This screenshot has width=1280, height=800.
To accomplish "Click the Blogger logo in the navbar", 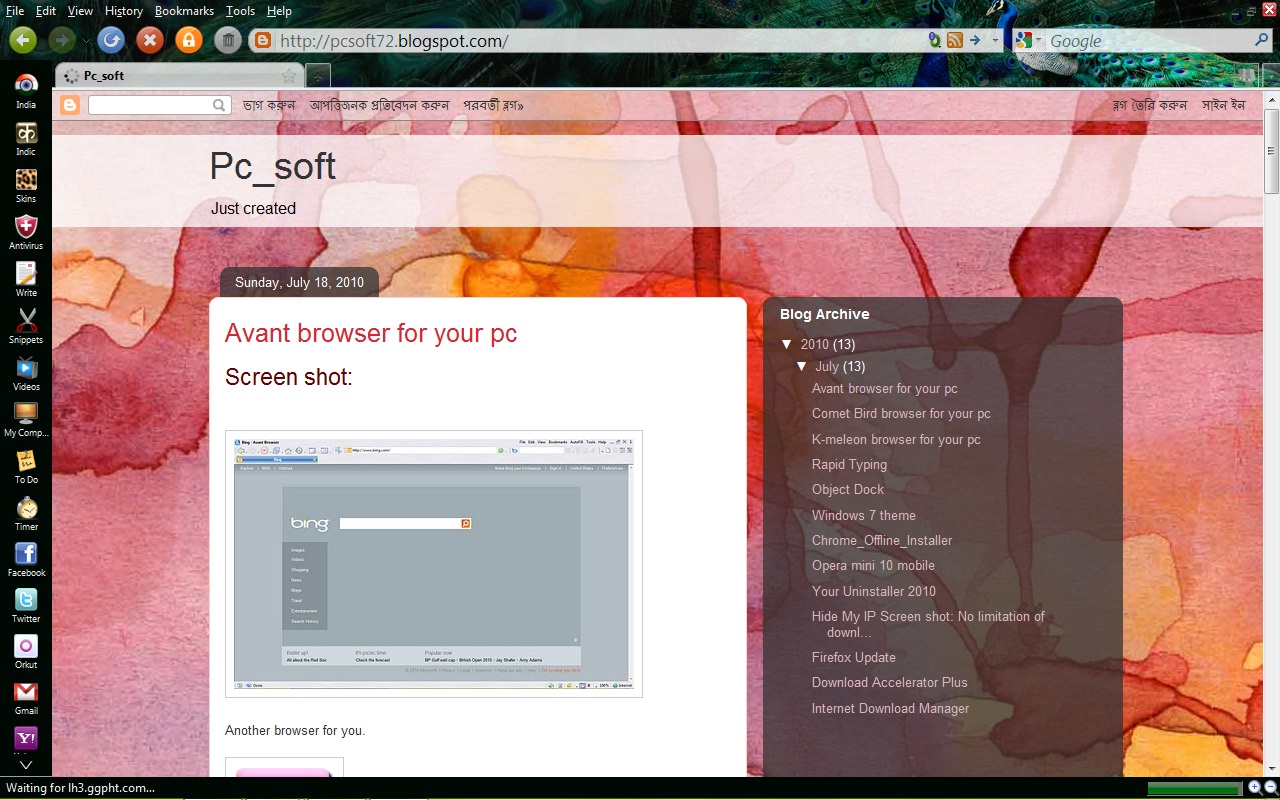I will pyautogui.click(x=70, y=105).
